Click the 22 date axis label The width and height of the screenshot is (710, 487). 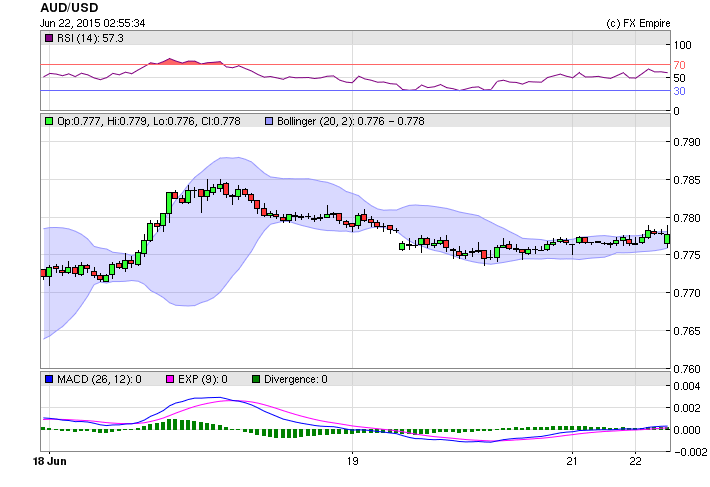636,461
